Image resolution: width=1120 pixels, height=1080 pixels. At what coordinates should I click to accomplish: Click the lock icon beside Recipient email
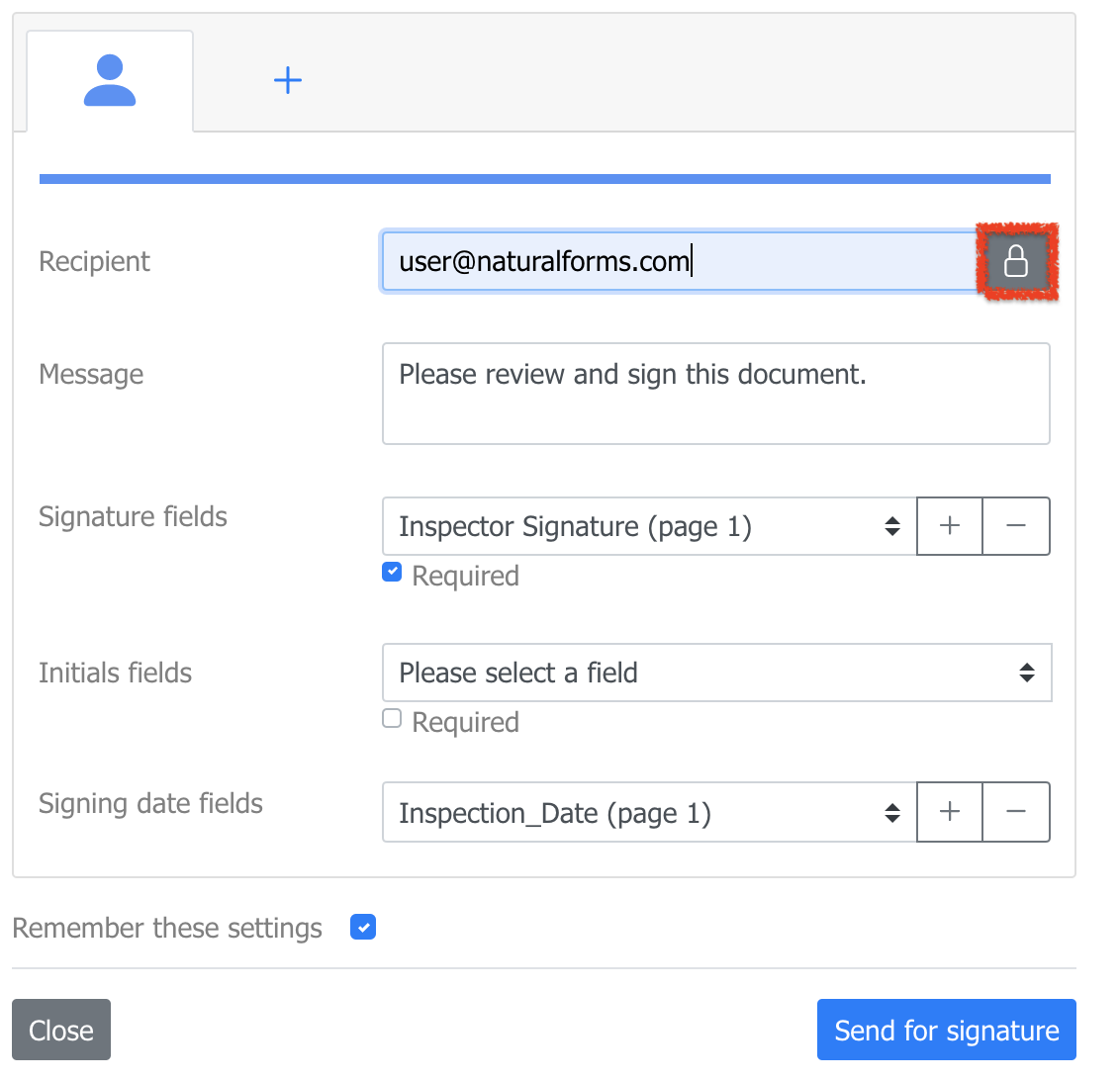pyautogui.click(x=1016, y=261)
